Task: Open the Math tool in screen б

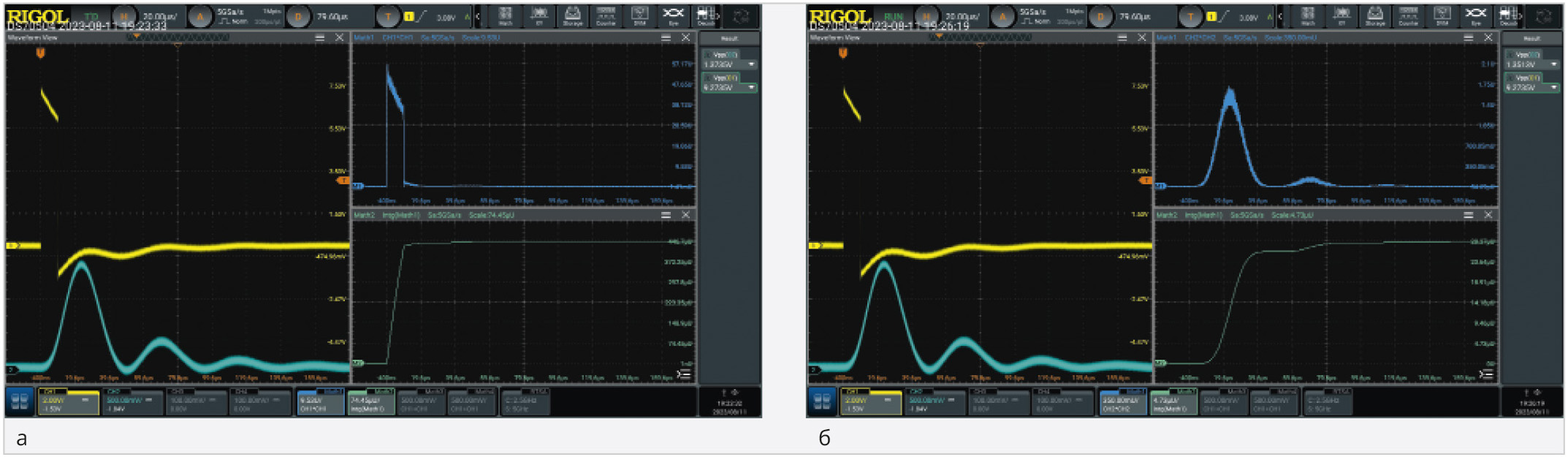Action: coord(1308,16)
